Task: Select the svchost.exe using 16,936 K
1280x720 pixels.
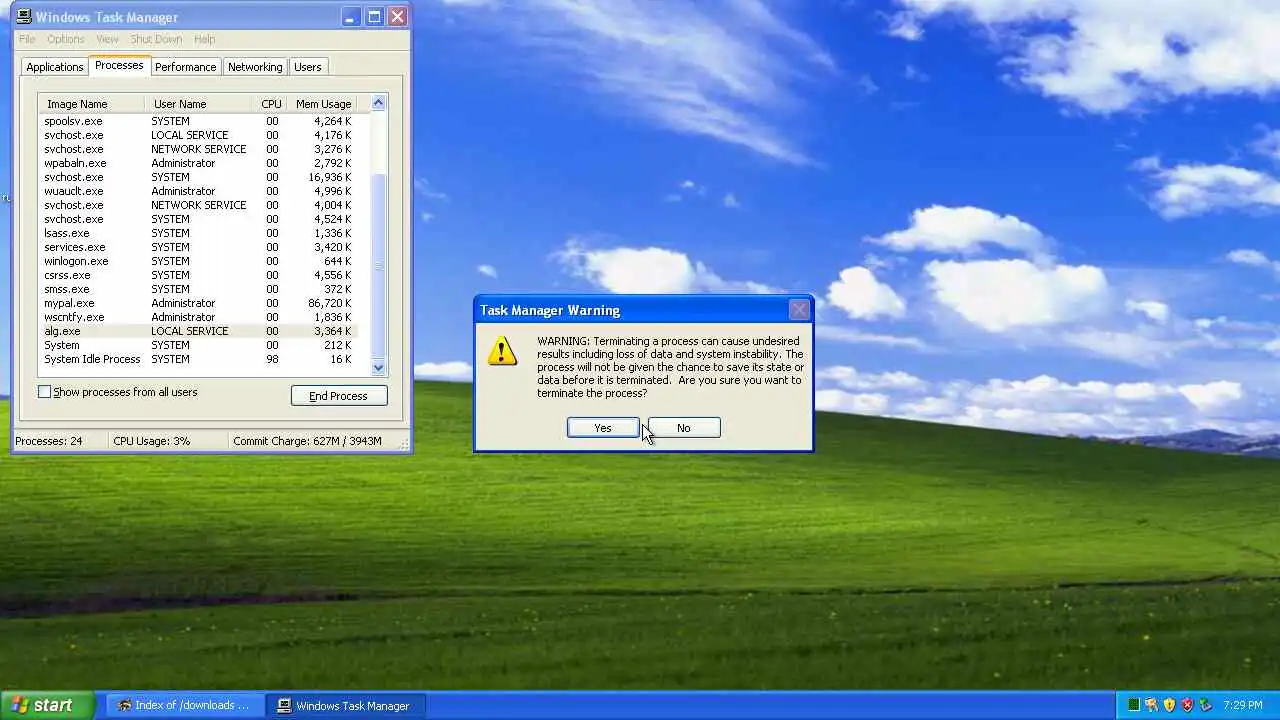Action: coord(198,177)
